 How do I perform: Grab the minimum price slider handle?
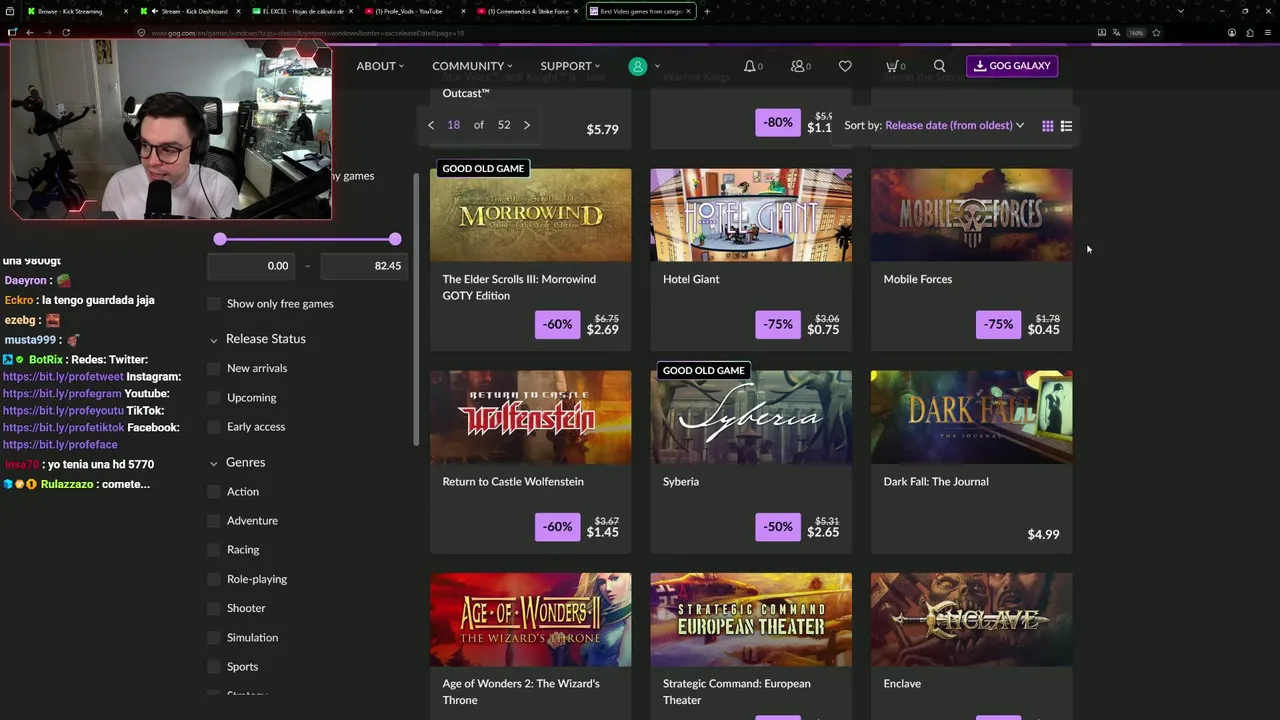tap(220, 239)
